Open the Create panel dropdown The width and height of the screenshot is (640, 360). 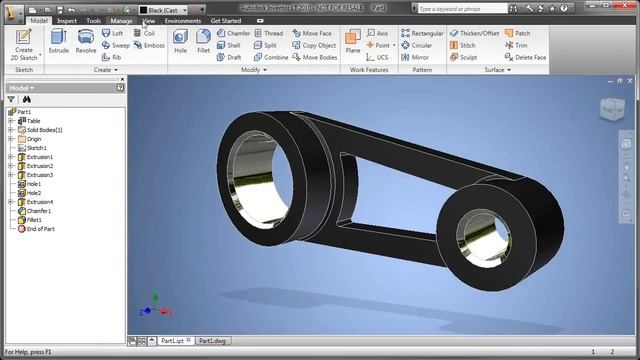(x=105, y=70)
